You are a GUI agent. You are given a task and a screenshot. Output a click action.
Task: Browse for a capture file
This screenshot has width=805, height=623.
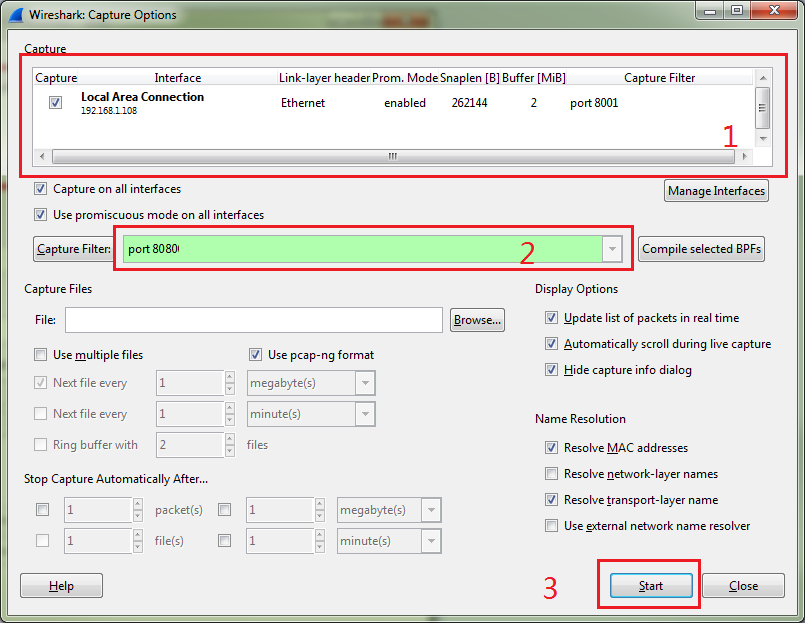(x=477, y=320)
